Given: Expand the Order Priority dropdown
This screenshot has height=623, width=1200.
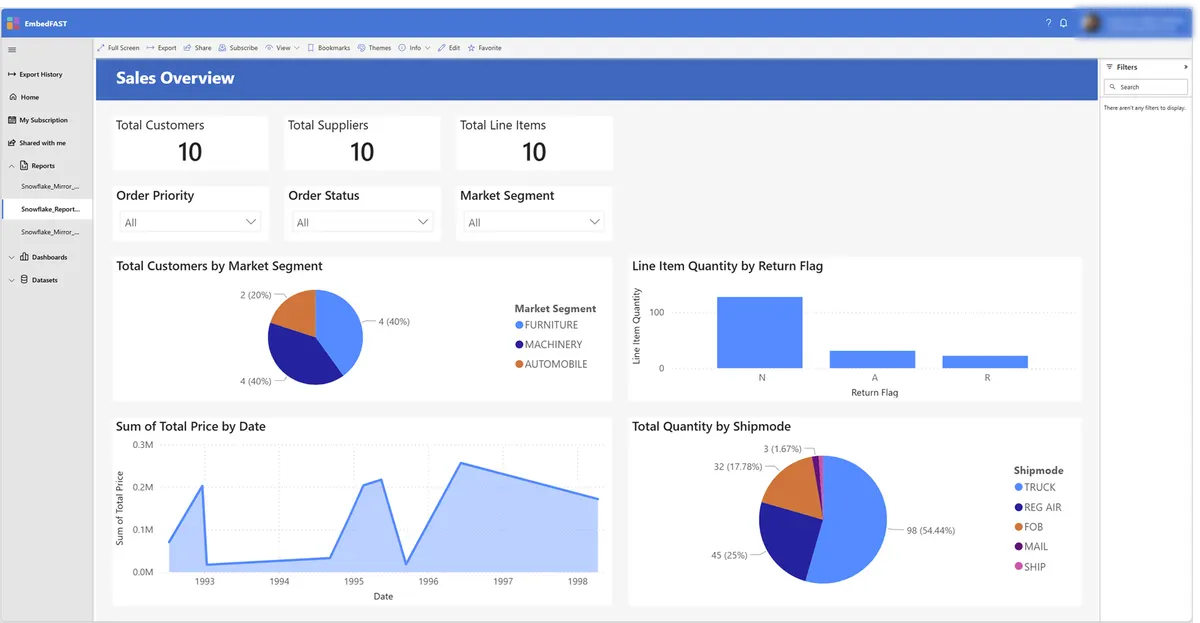Looking at the screenshot, I should [189, 222].
